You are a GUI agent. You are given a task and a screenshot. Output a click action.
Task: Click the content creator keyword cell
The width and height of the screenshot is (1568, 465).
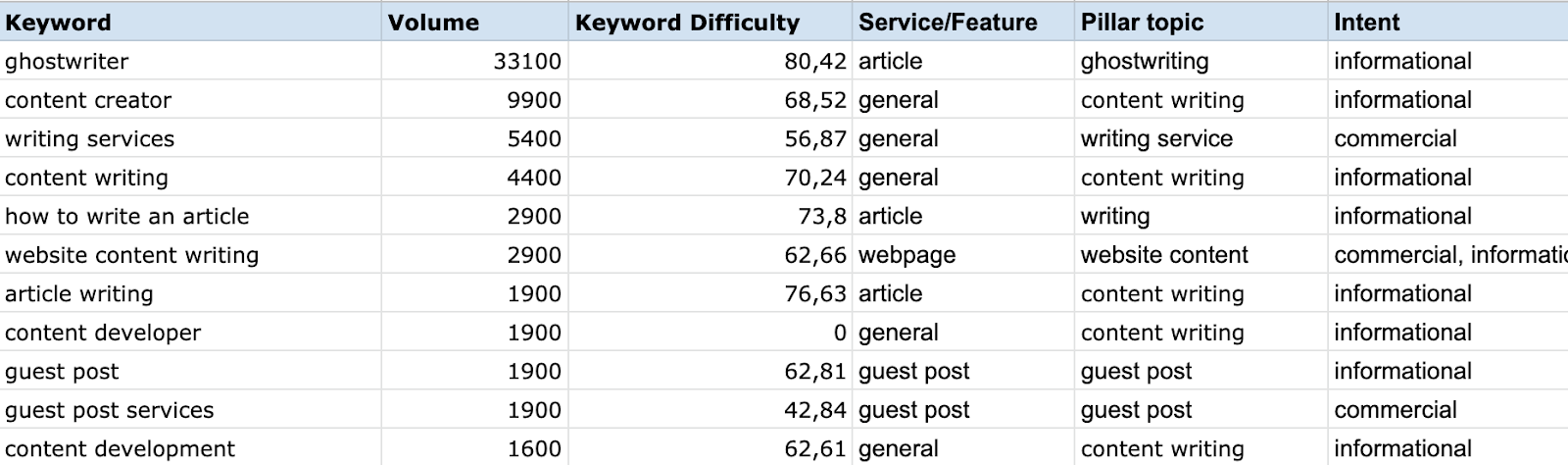[x=190, y=100]
